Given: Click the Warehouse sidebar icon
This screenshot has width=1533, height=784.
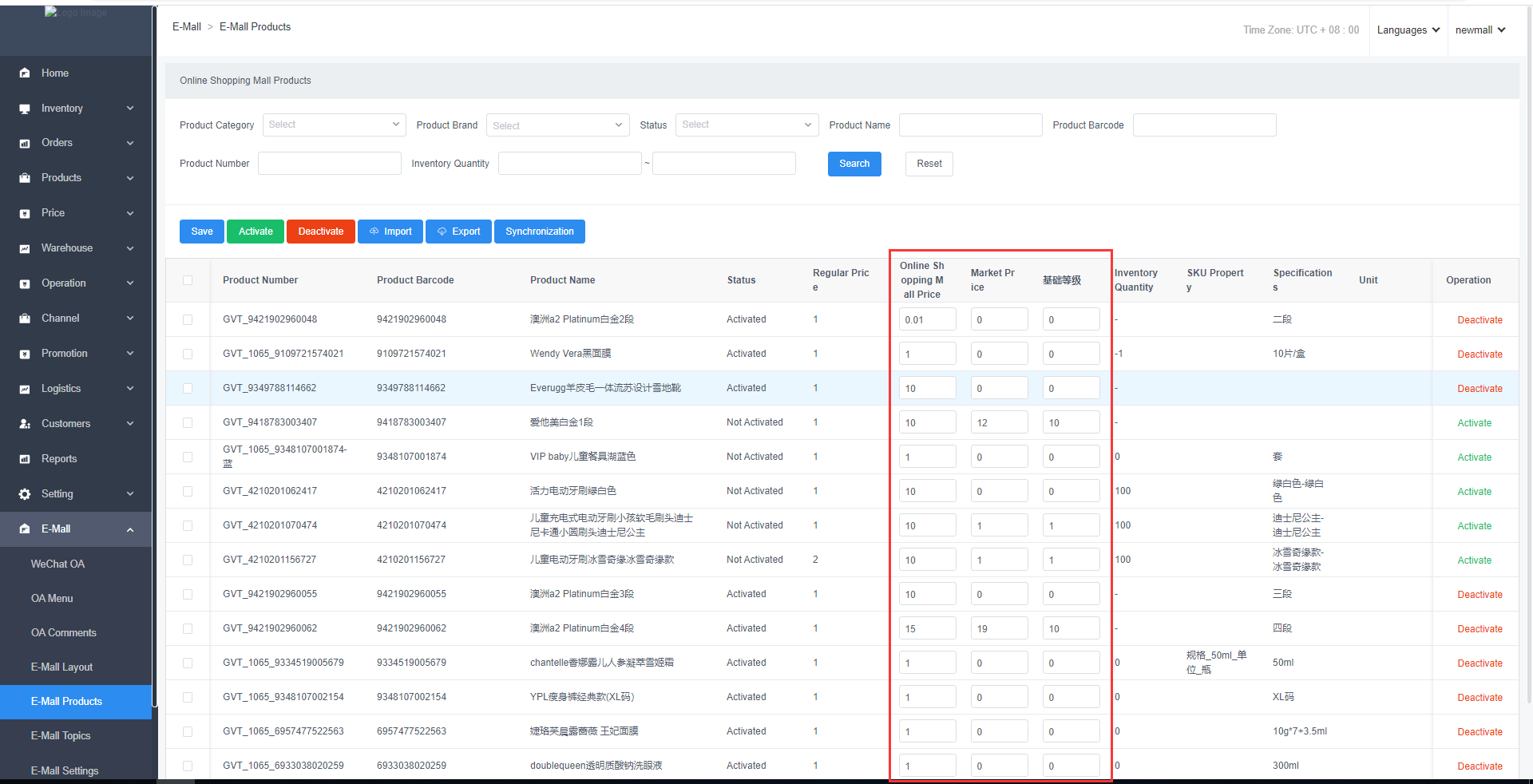Looking at the screenshot, I should 25,248.
